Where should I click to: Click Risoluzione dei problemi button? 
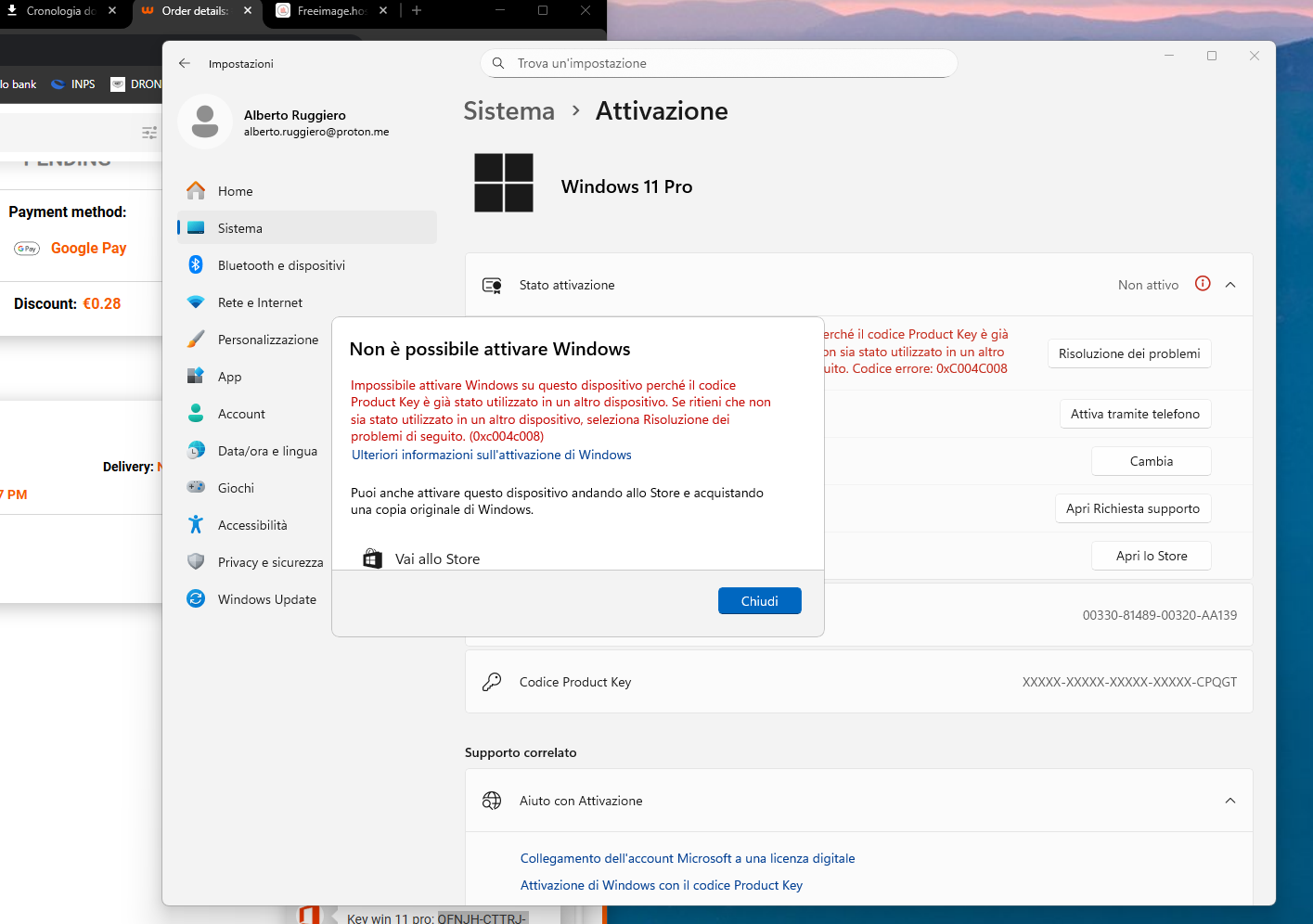coord(1129,353)
